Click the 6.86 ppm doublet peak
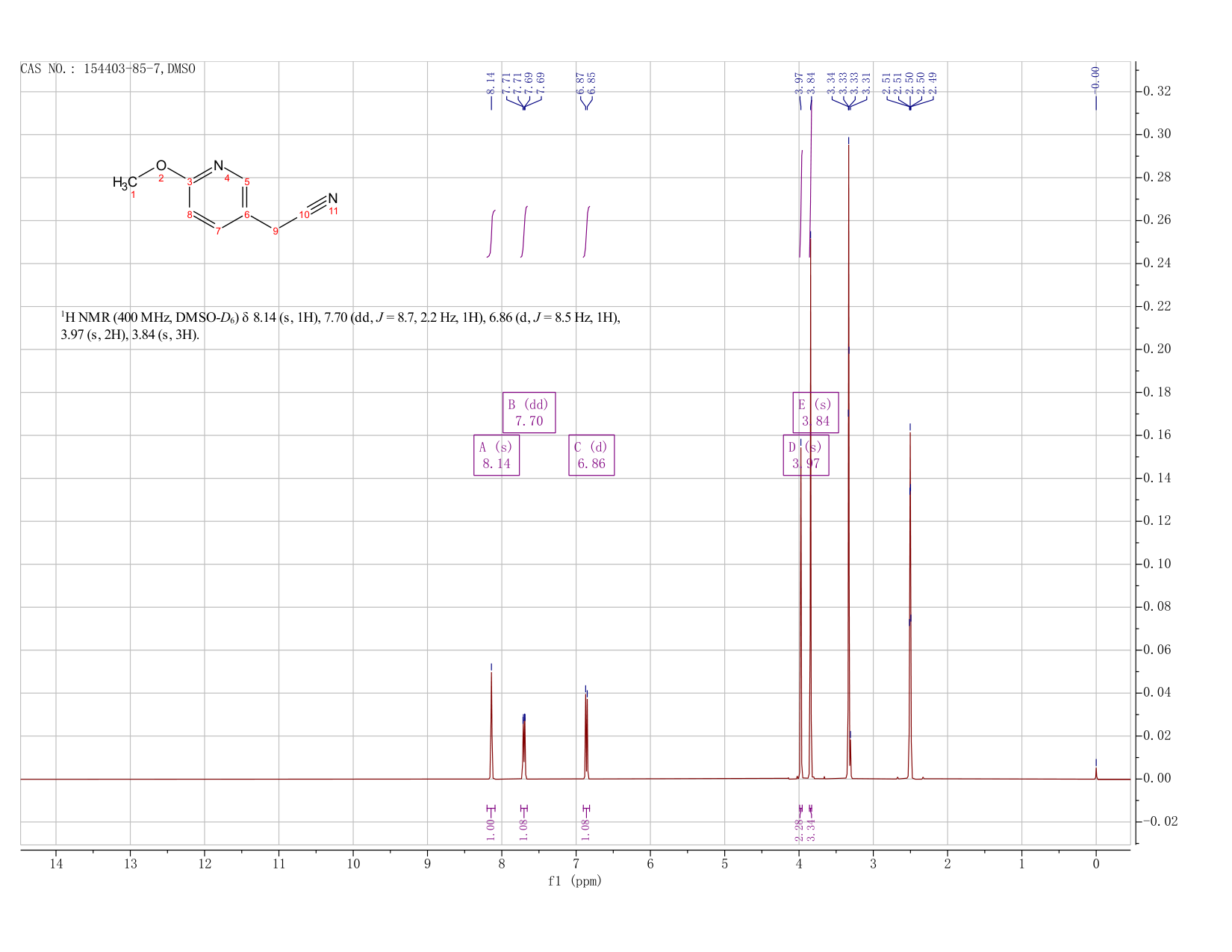This screenshot has width=1232, height=952. click(x=586, y=735)
